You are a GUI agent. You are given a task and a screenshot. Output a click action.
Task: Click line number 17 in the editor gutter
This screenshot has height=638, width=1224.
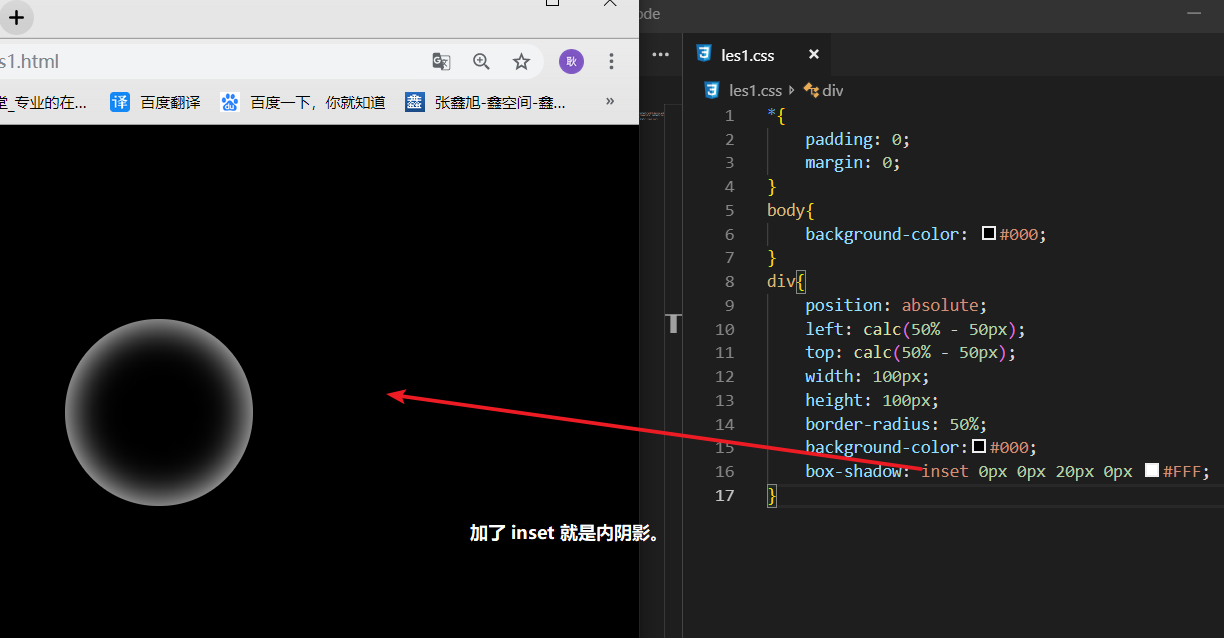click(725, 495)
